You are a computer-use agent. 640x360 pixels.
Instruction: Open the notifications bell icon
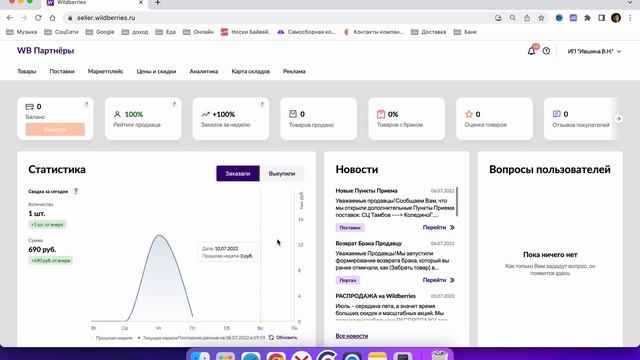tap(531, 51)
